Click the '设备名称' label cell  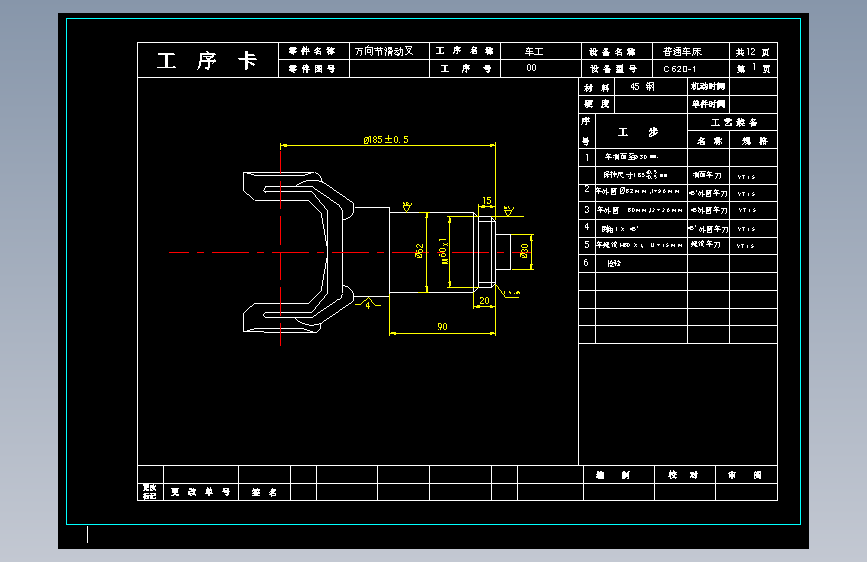tap(617, 51)
